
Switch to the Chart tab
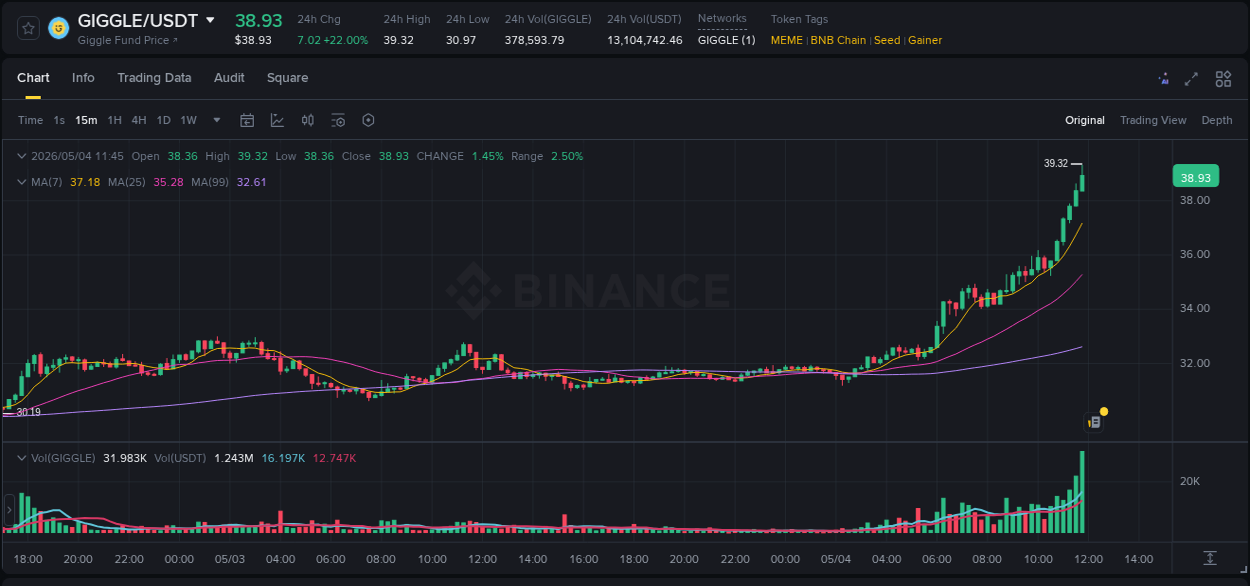click(x=33, y=78)
